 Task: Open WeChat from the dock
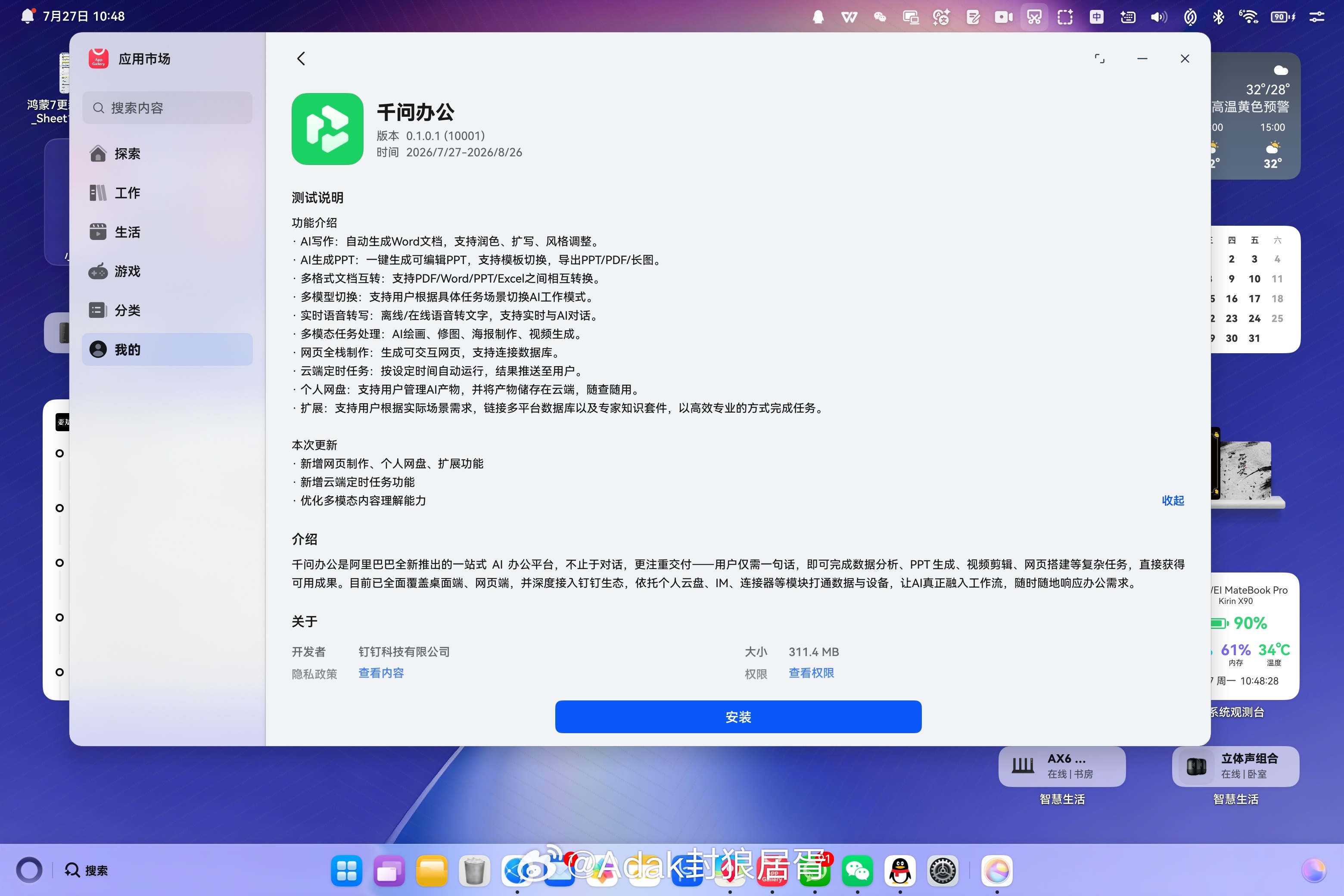tap(857, 871)
